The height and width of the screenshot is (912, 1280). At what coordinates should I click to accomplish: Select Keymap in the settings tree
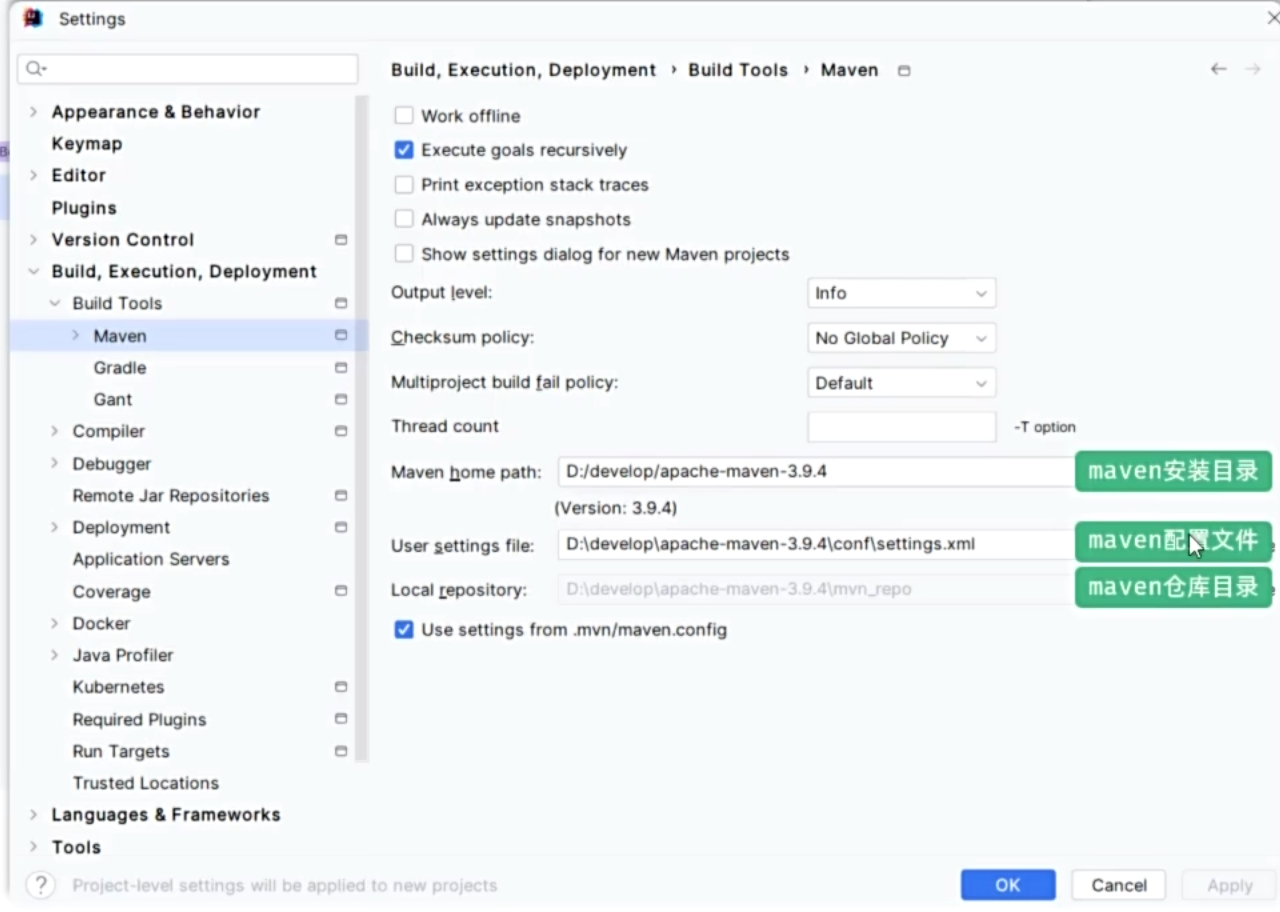click(x=87, y=144)
